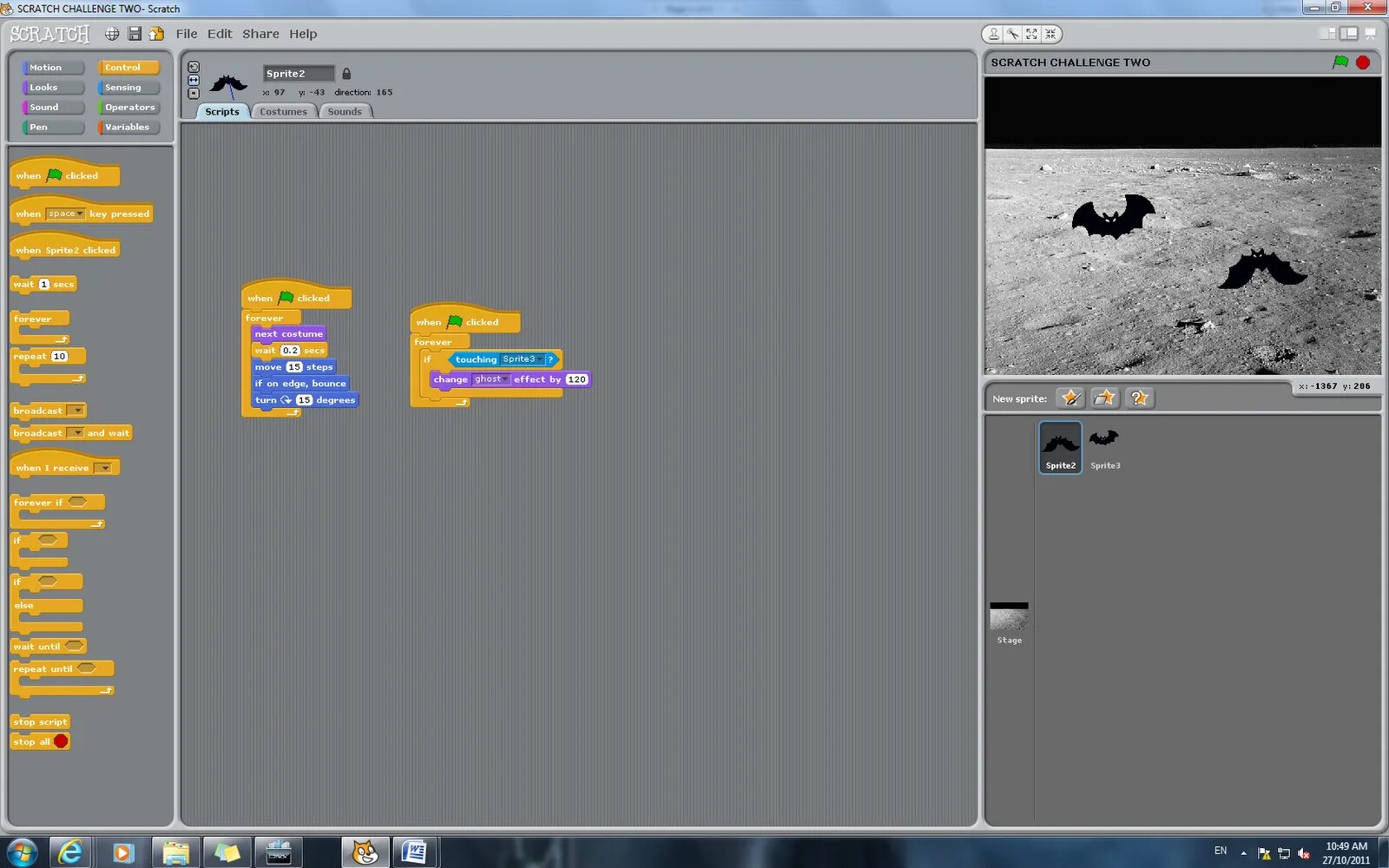Select the Duplicate stamp tool
Viewport: 1389px width, 868px height.
[x=994, y=34]
